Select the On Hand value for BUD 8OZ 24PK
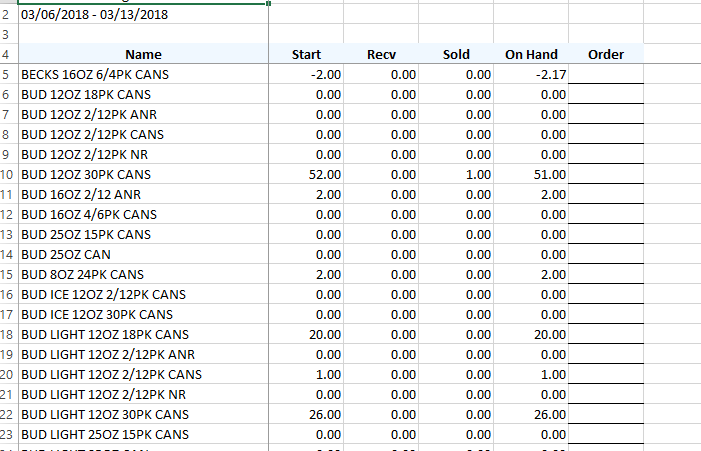The width and height of the screenshot is (701, 451). (531, 274)
